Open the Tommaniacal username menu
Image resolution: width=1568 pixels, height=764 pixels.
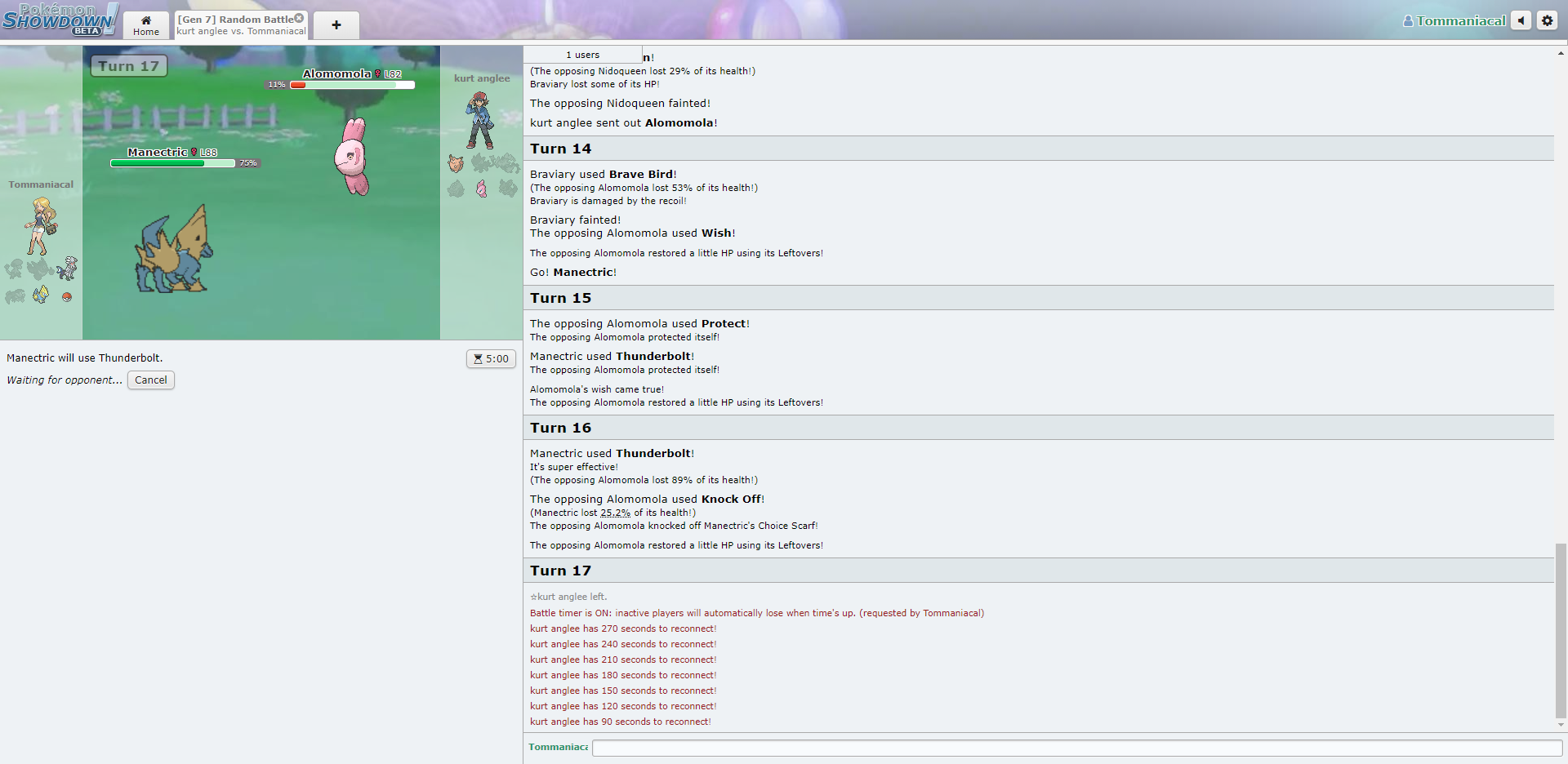click(x=1454, y=21)
